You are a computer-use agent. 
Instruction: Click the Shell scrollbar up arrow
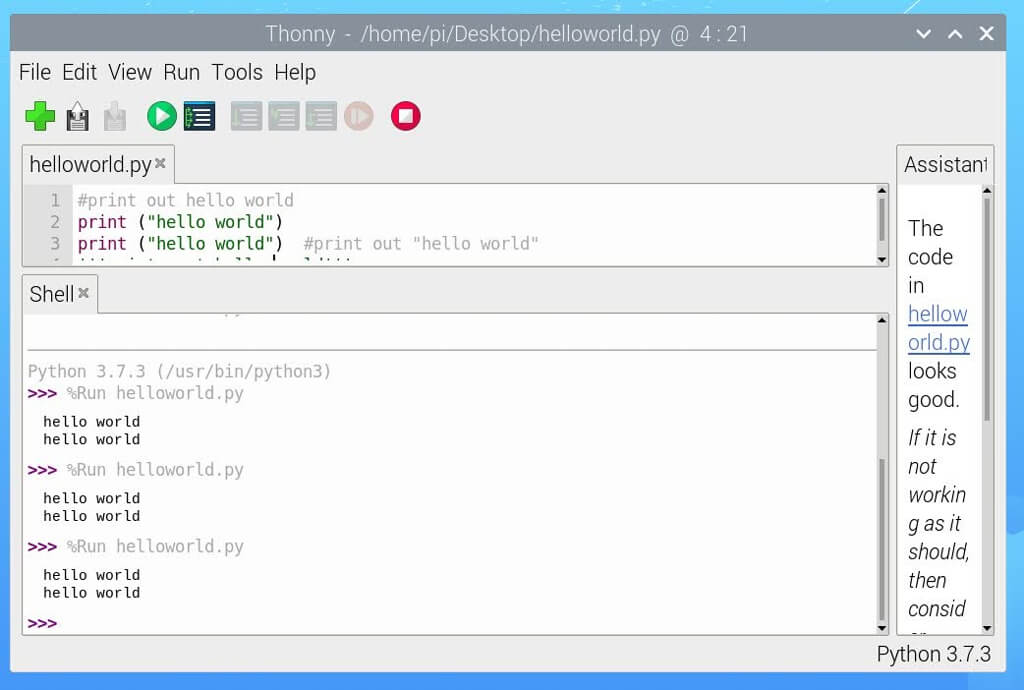(x=882, y=320)
